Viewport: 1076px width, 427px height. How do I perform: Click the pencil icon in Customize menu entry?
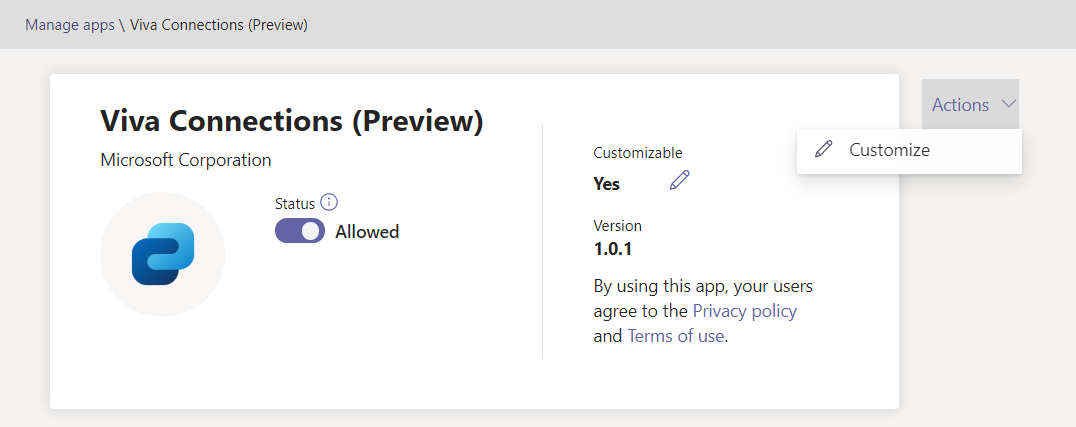824,150
